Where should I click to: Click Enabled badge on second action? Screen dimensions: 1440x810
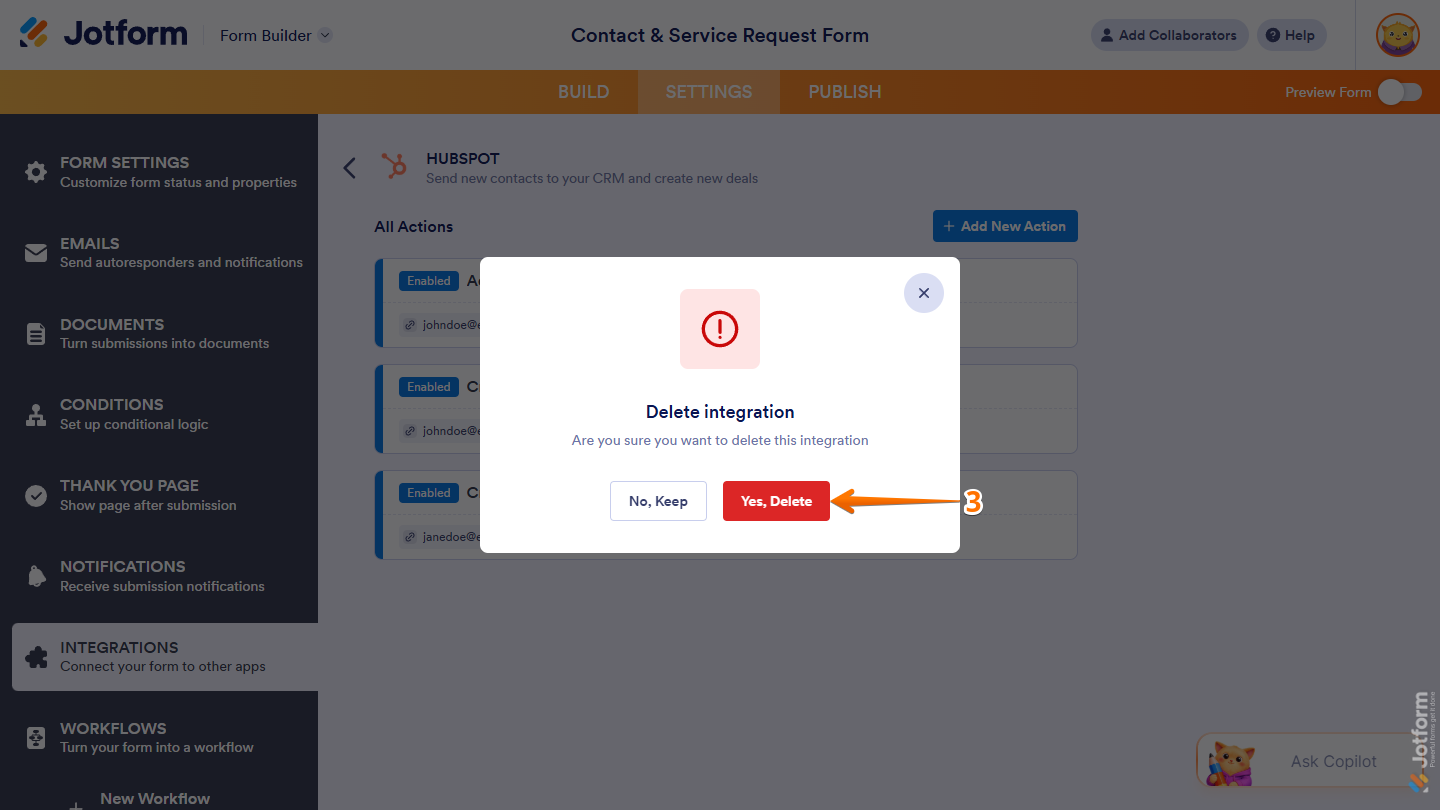coord(429,387)
